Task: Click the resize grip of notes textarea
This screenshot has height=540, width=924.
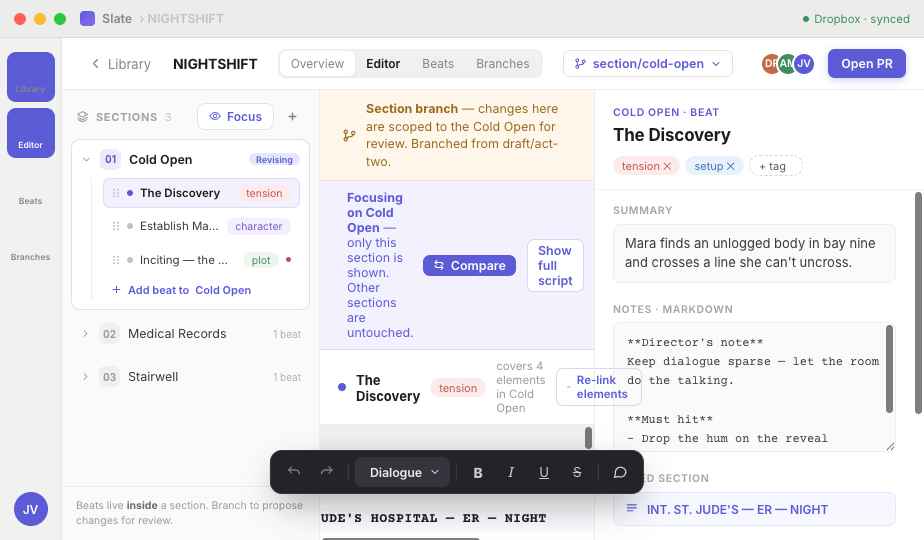Action: point(890,447)
